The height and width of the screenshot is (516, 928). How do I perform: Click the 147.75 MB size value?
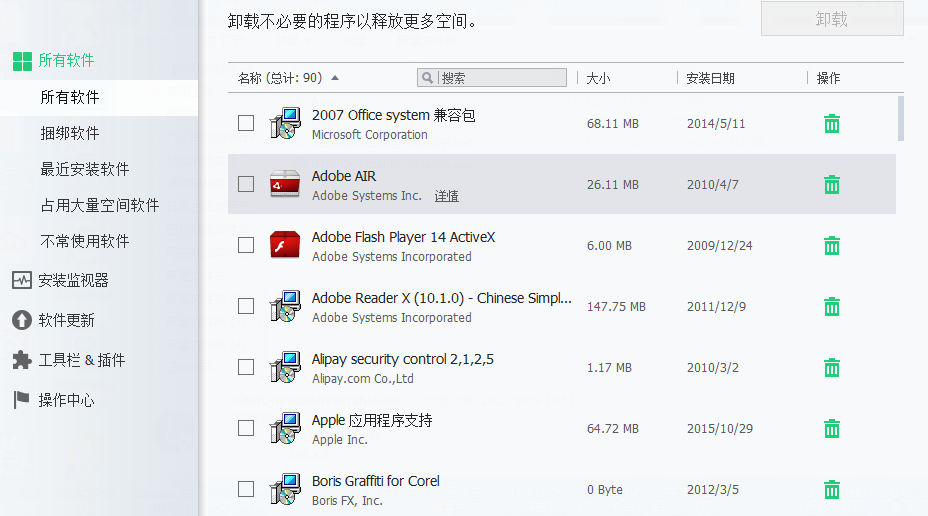pos(616,307)
